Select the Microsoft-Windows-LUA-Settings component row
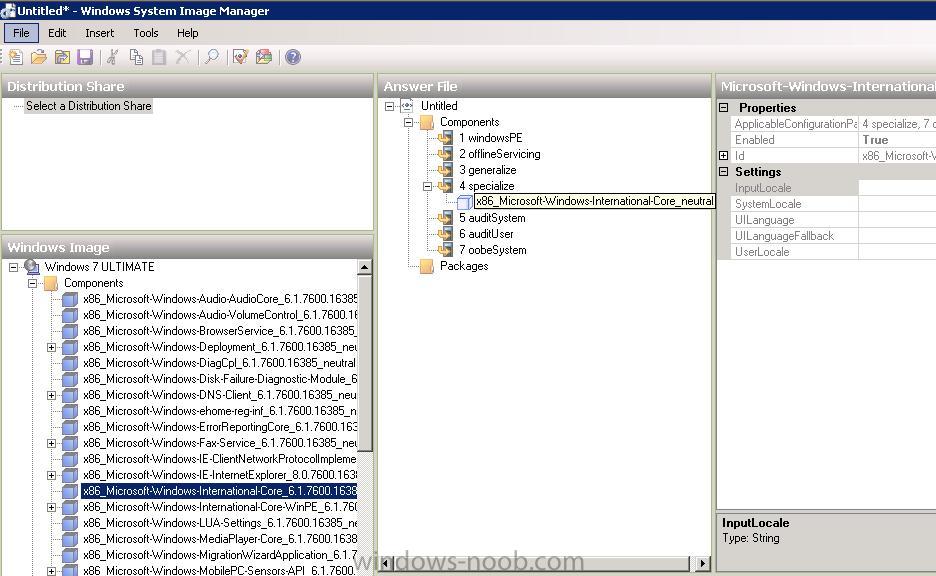Image resolution: width=936 pixels, height=576 pixels. [220, 523]
